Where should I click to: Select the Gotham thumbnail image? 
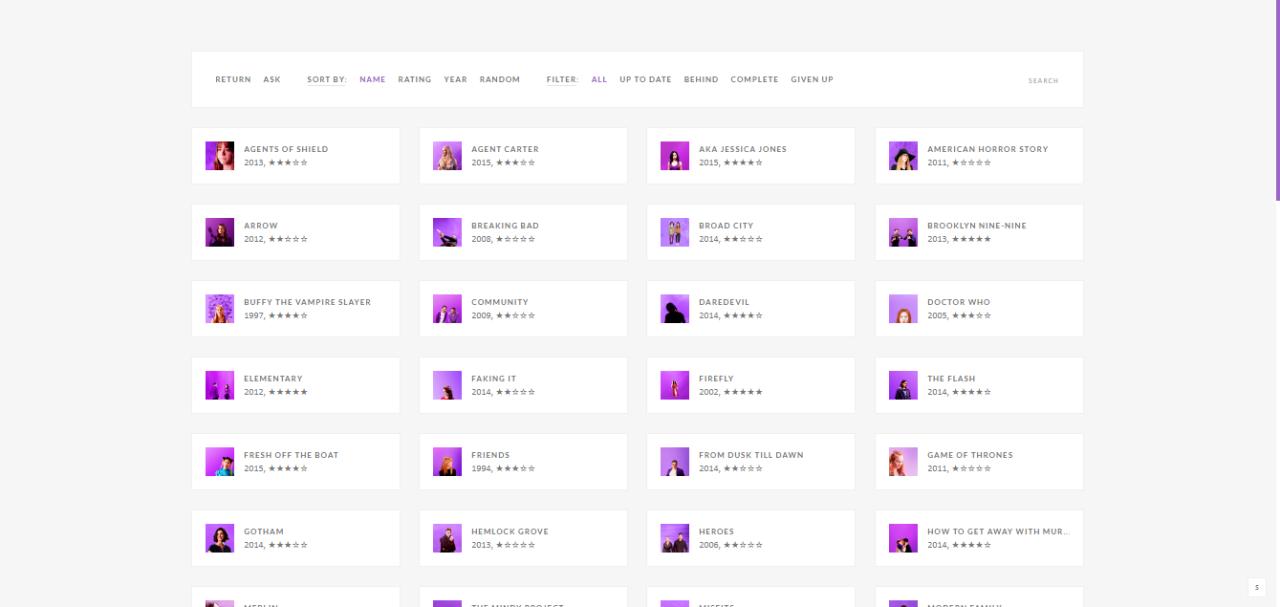[x=219, y=538]
